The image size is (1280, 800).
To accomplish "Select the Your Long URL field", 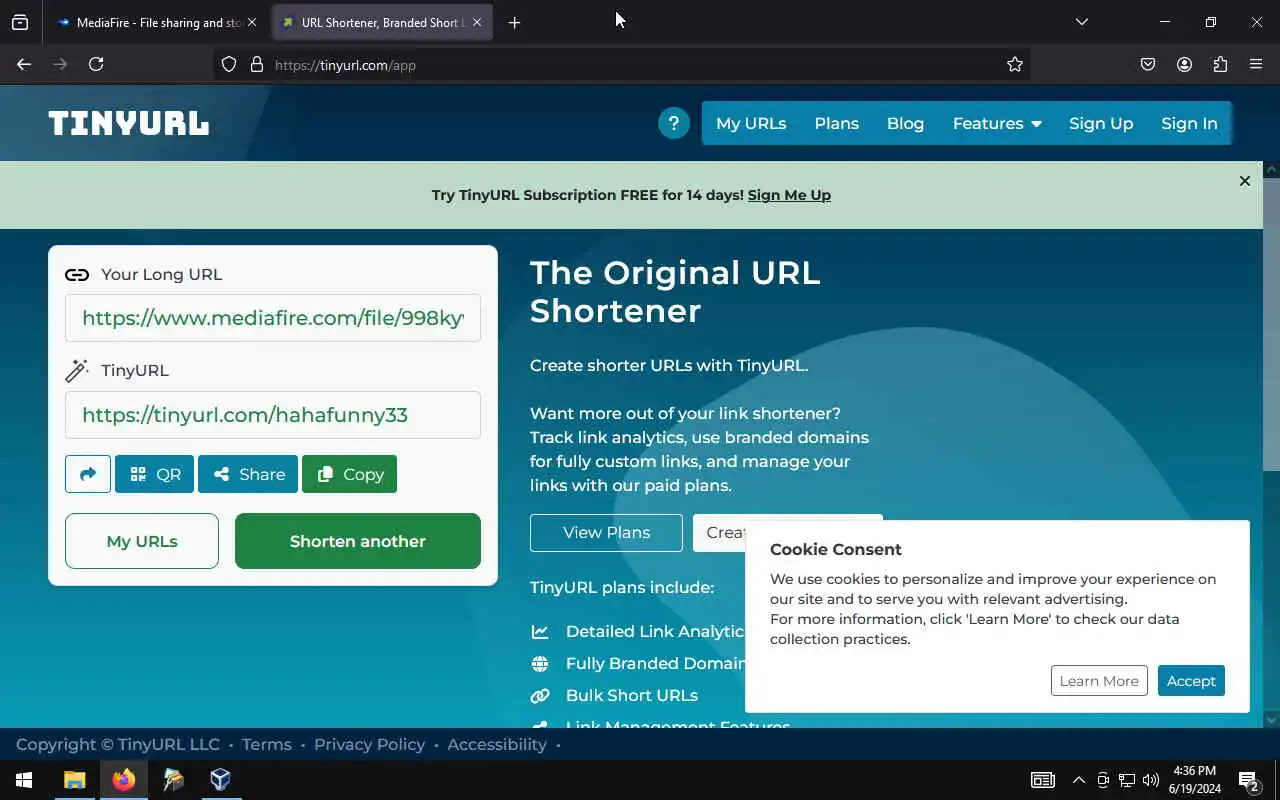I will tap(273, 318).
